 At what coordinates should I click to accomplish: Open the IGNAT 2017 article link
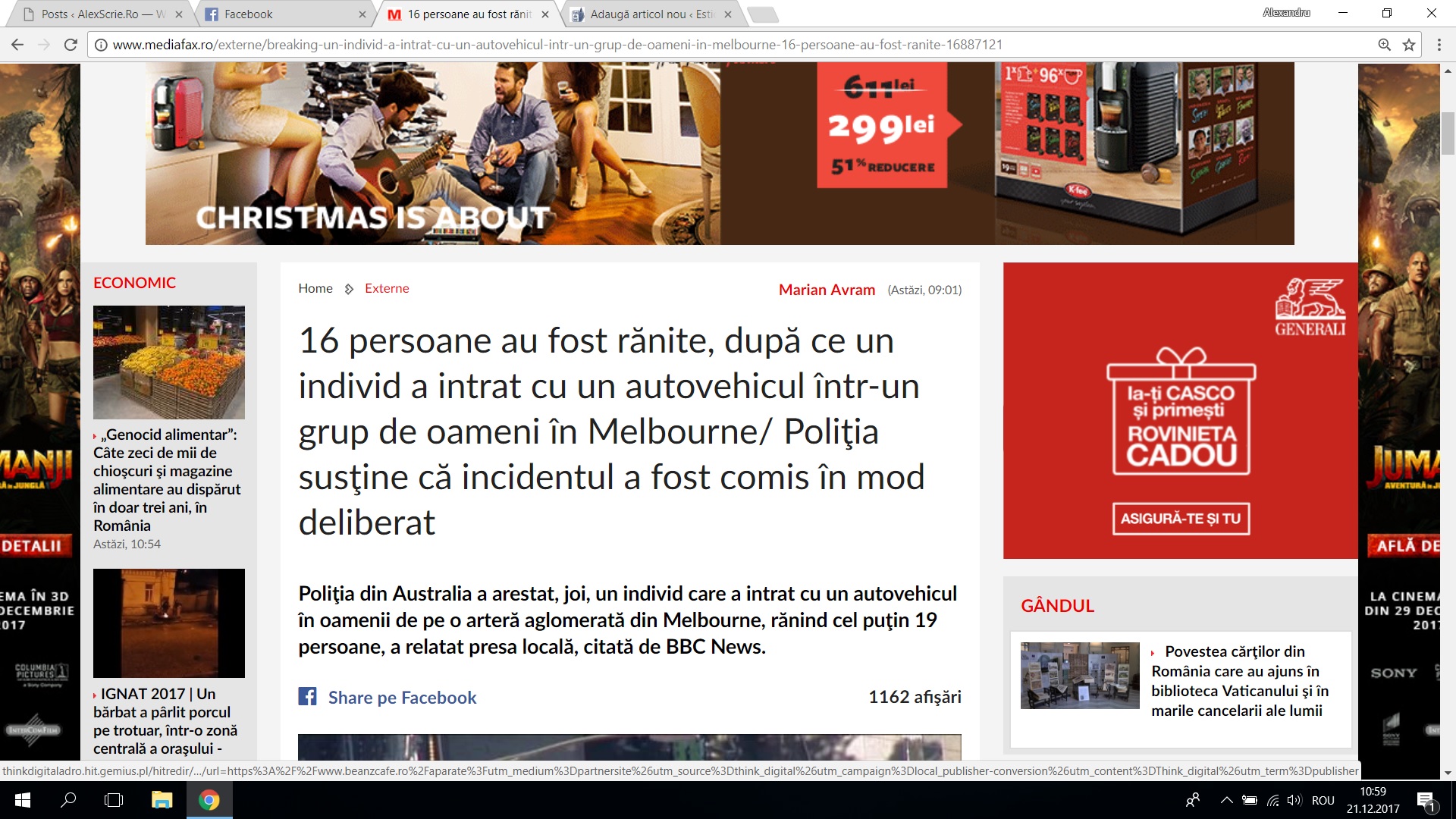pyautogui.click(x=165, y=721)
